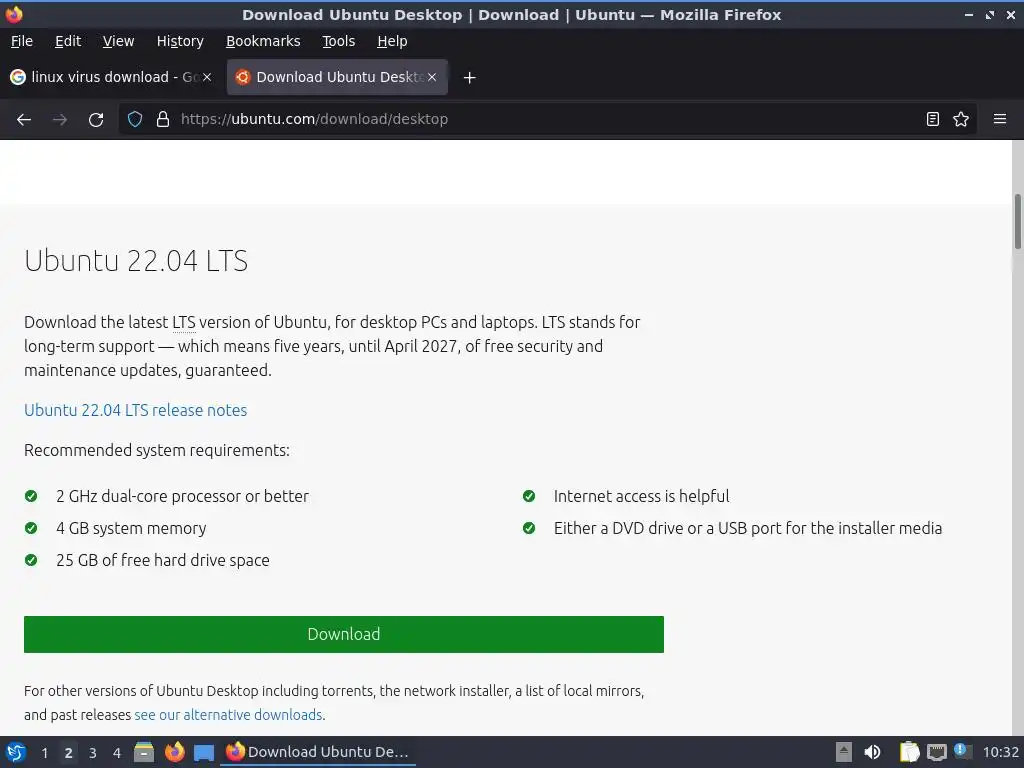Image resolution: width=1024 pixels, height=768 pixels.
Task: Toggle reader view icon
Action: pos(933,119)
